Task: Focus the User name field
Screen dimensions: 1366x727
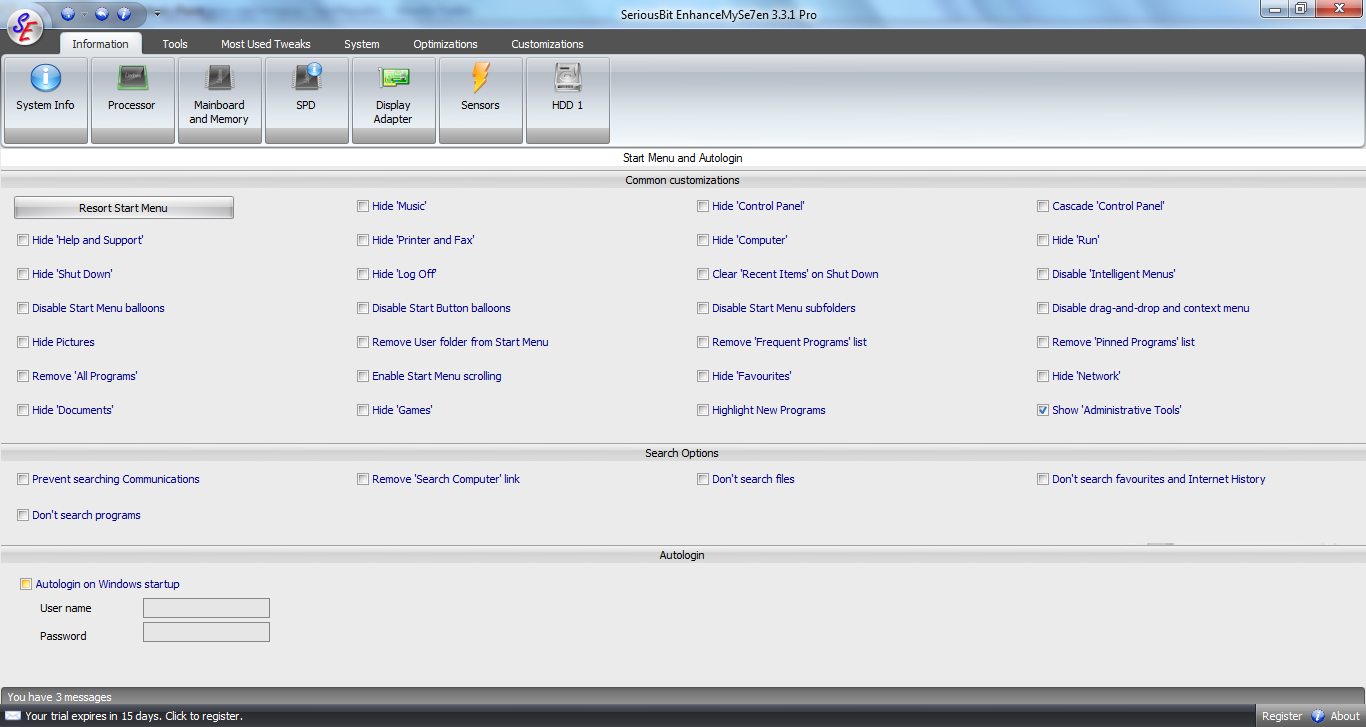Action: tap(207, 608)
